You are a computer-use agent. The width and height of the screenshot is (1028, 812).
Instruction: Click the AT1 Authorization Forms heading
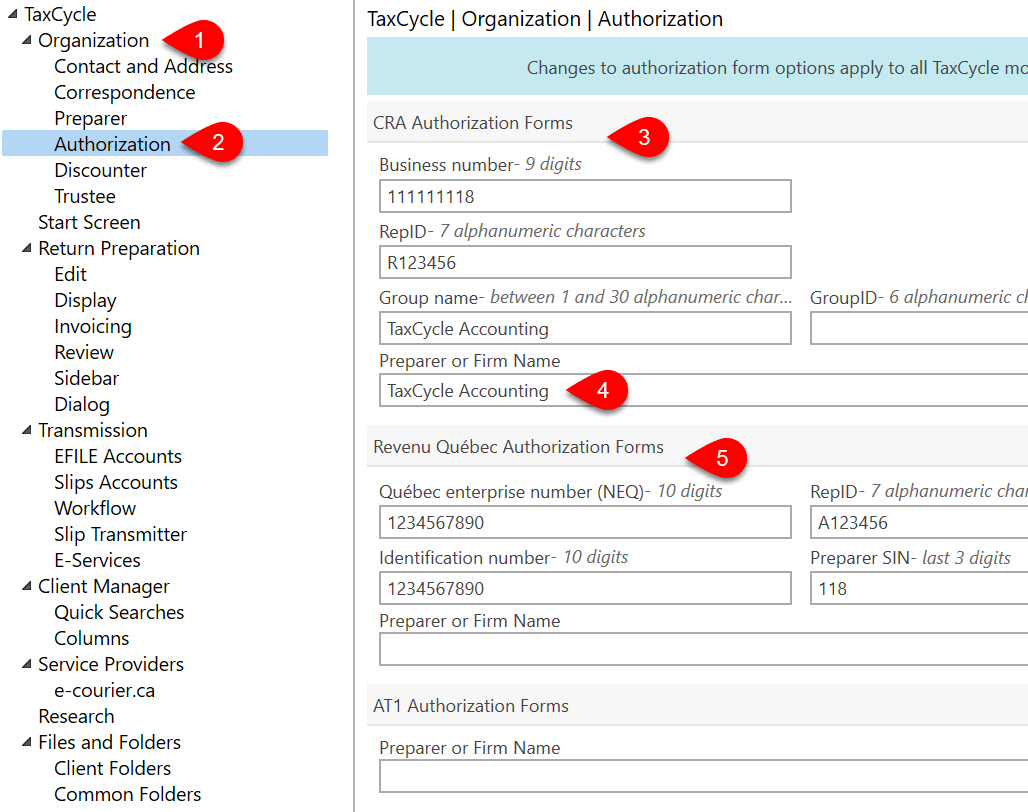[x=471, y=706]
